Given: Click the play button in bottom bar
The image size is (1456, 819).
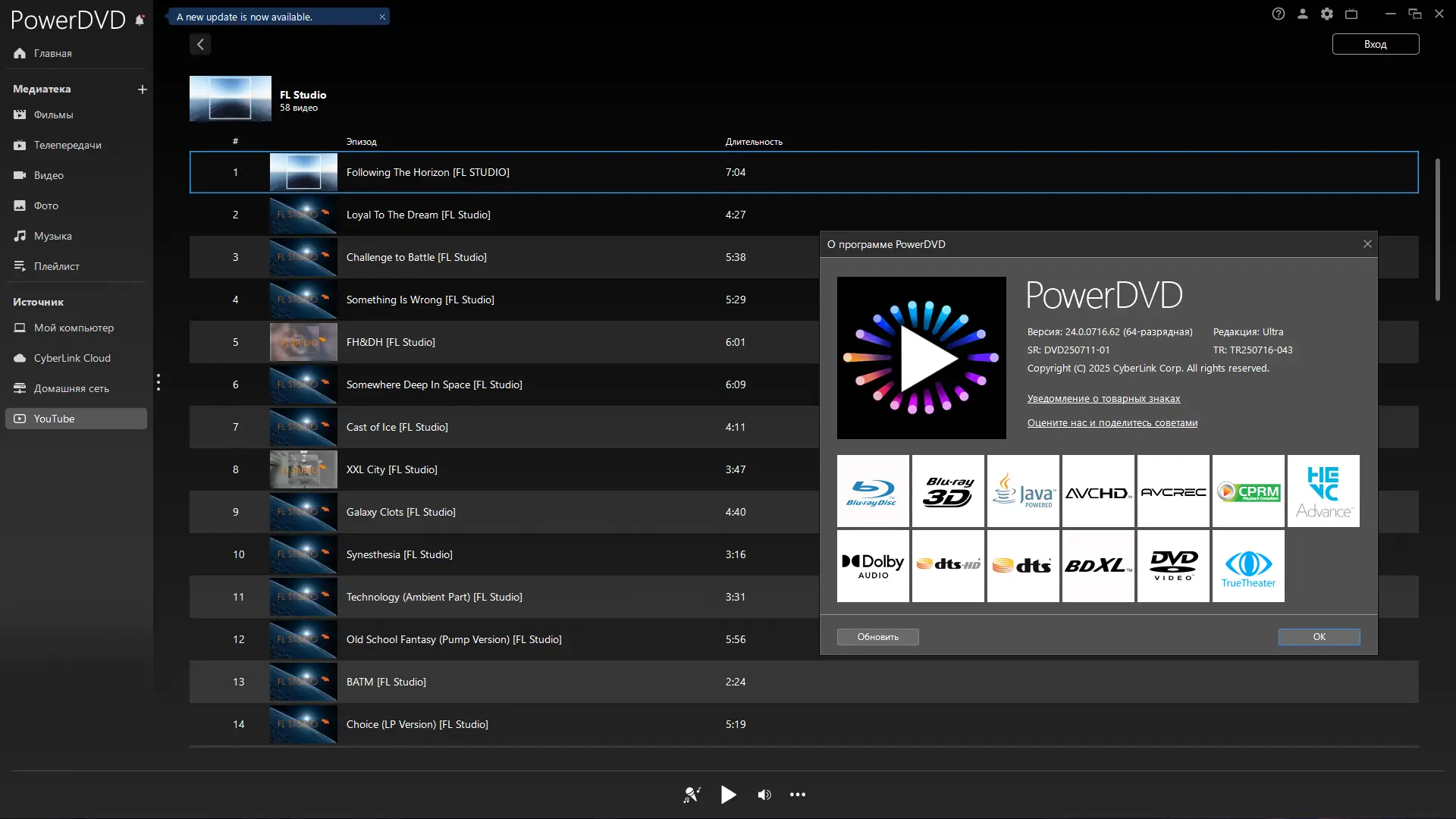Looking at the screenshot, I should coord(728,795).
